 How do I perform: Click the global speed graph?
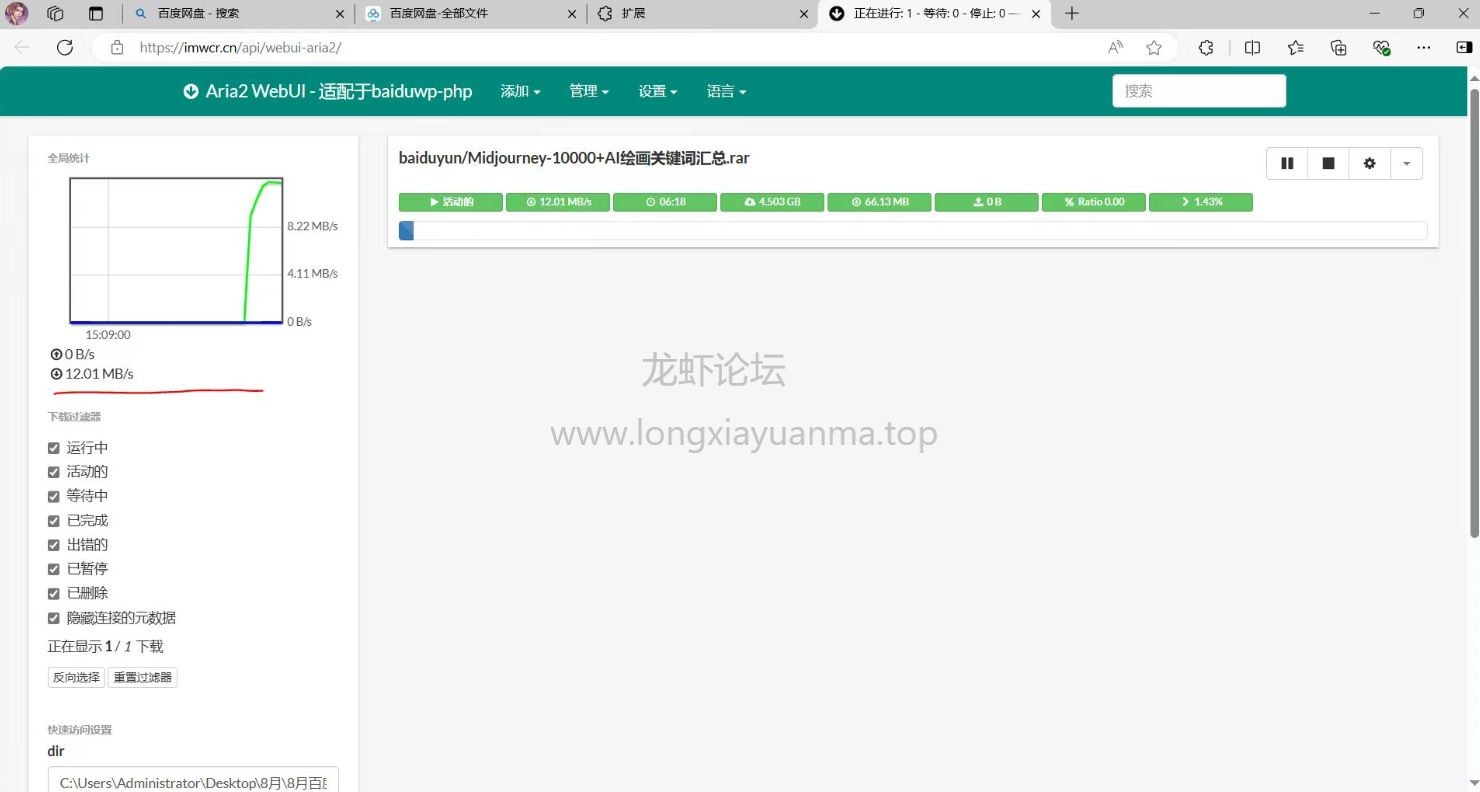(176, 251)
